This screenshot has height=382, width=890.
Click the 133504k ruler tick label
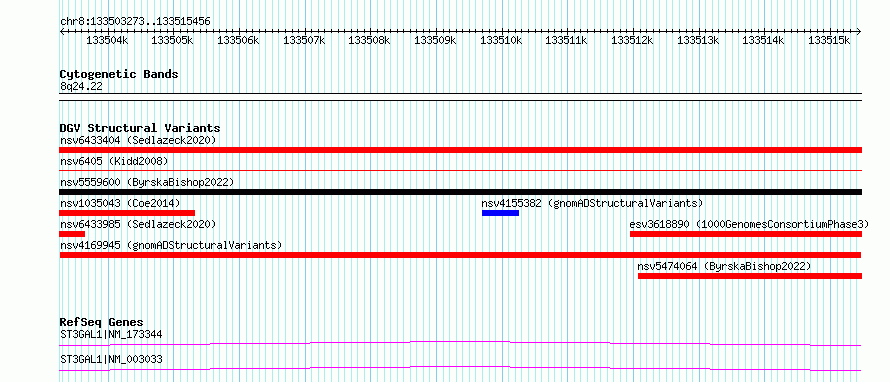107,40
